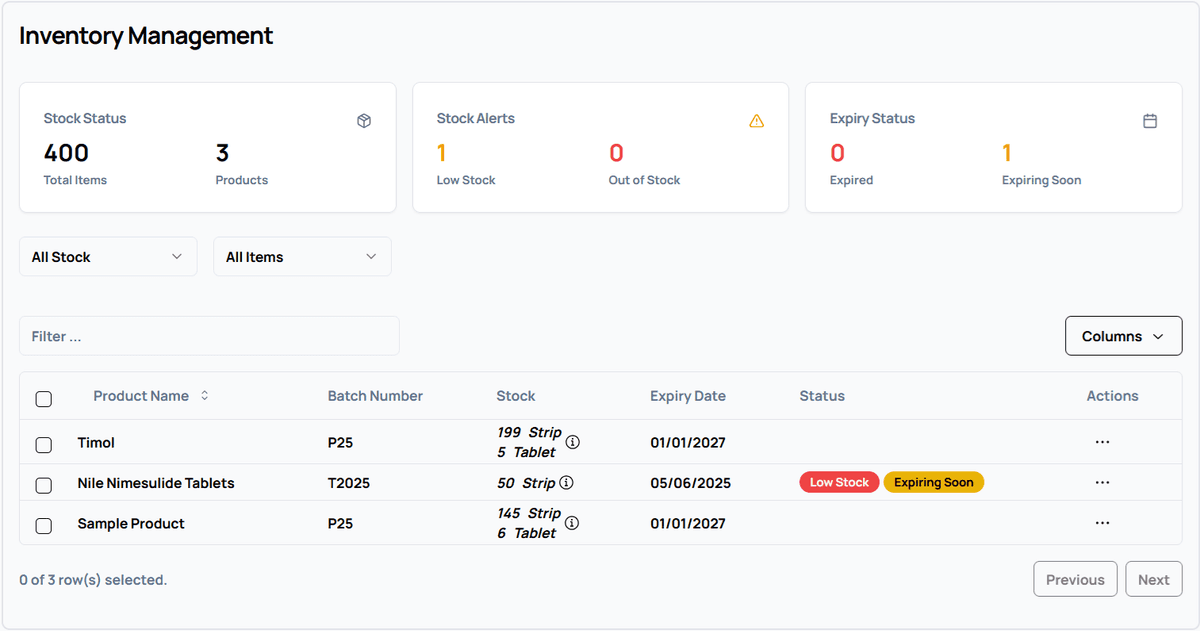Open the actions menu for Sample Product
Viewport: 1200px width, 631px height.
click(x=1102, y=522)
